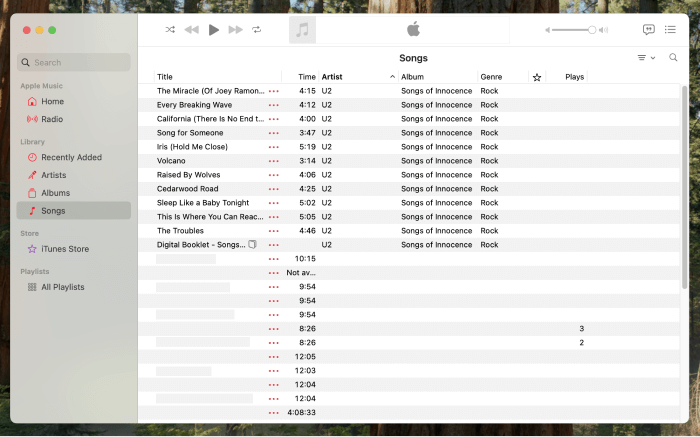Click the play count 2 cell

[x=581, y=343]
